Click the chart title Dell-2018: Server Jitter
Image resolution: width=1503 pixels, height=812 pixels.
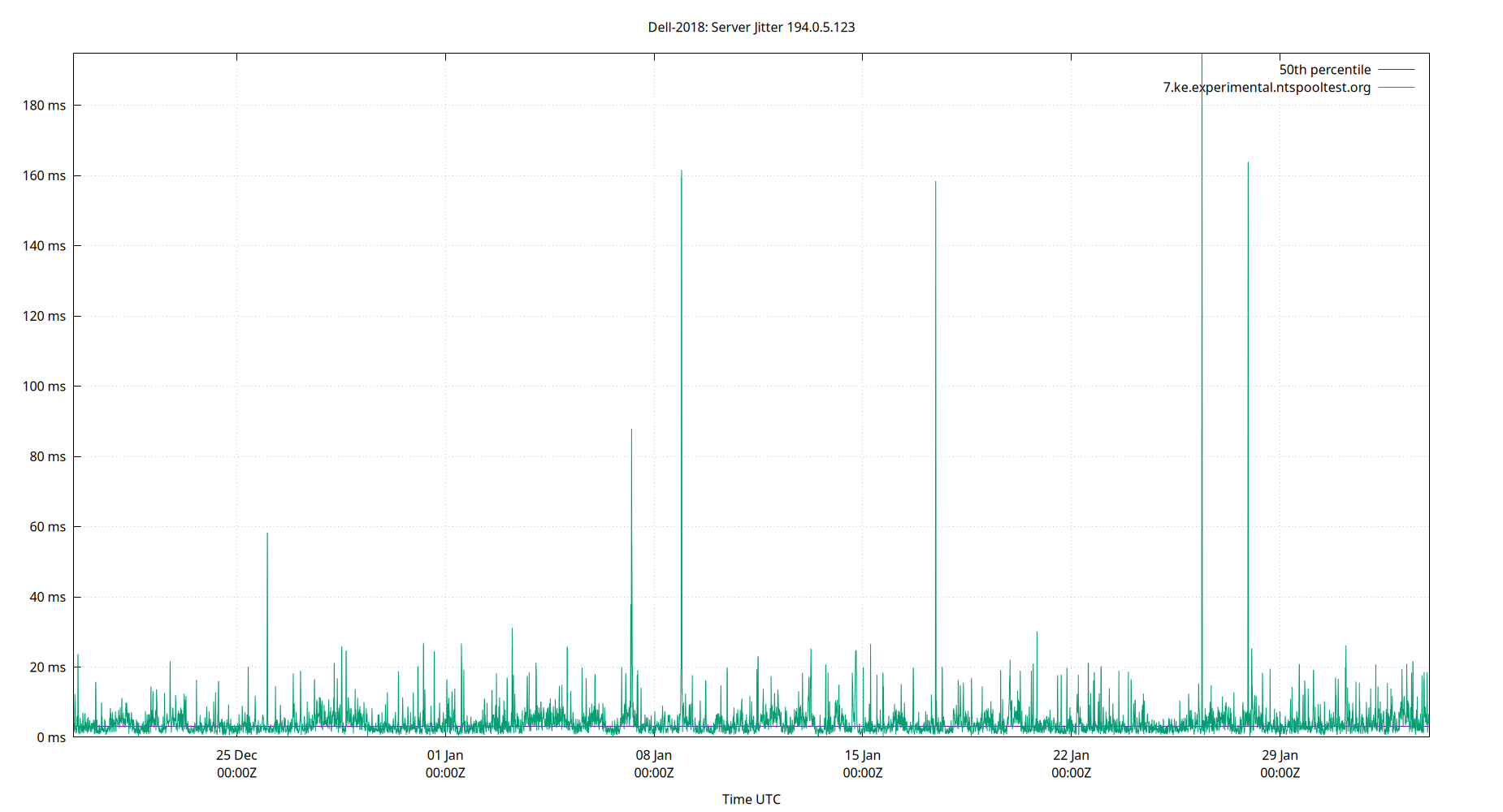coord(750,27)
